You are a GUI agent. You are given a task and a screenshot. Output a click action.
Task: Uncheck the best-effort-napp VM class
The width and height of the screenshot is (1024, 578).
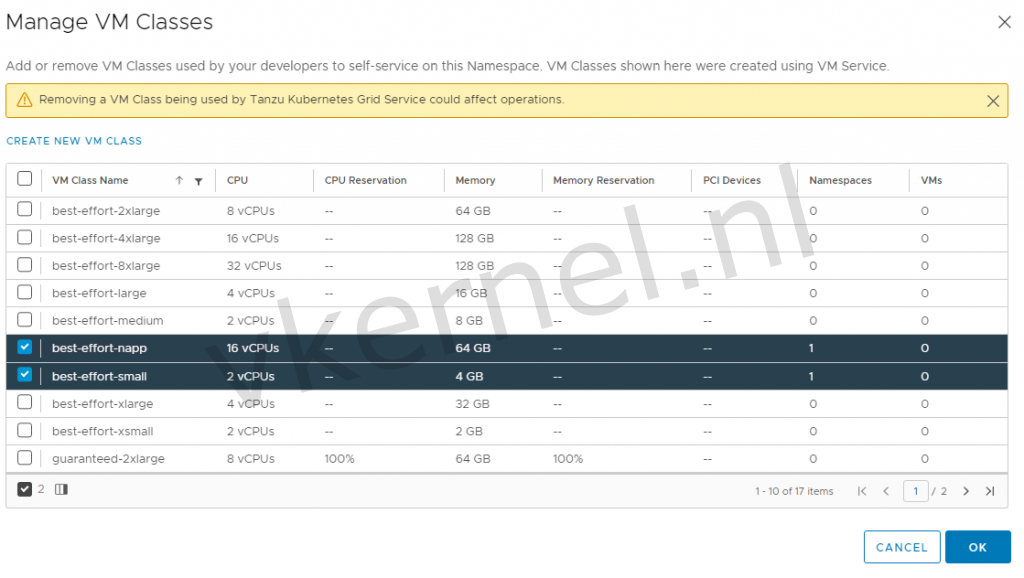pyautogui.click(x=25, y=347)
